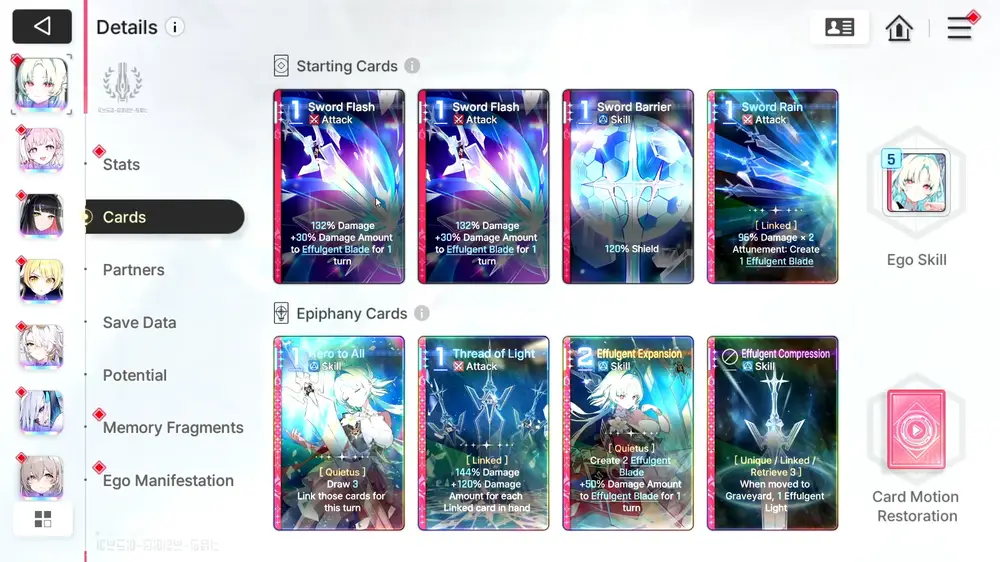Open the Potential section
This screenshot has height=562, width=1000.
coord(135,376)
